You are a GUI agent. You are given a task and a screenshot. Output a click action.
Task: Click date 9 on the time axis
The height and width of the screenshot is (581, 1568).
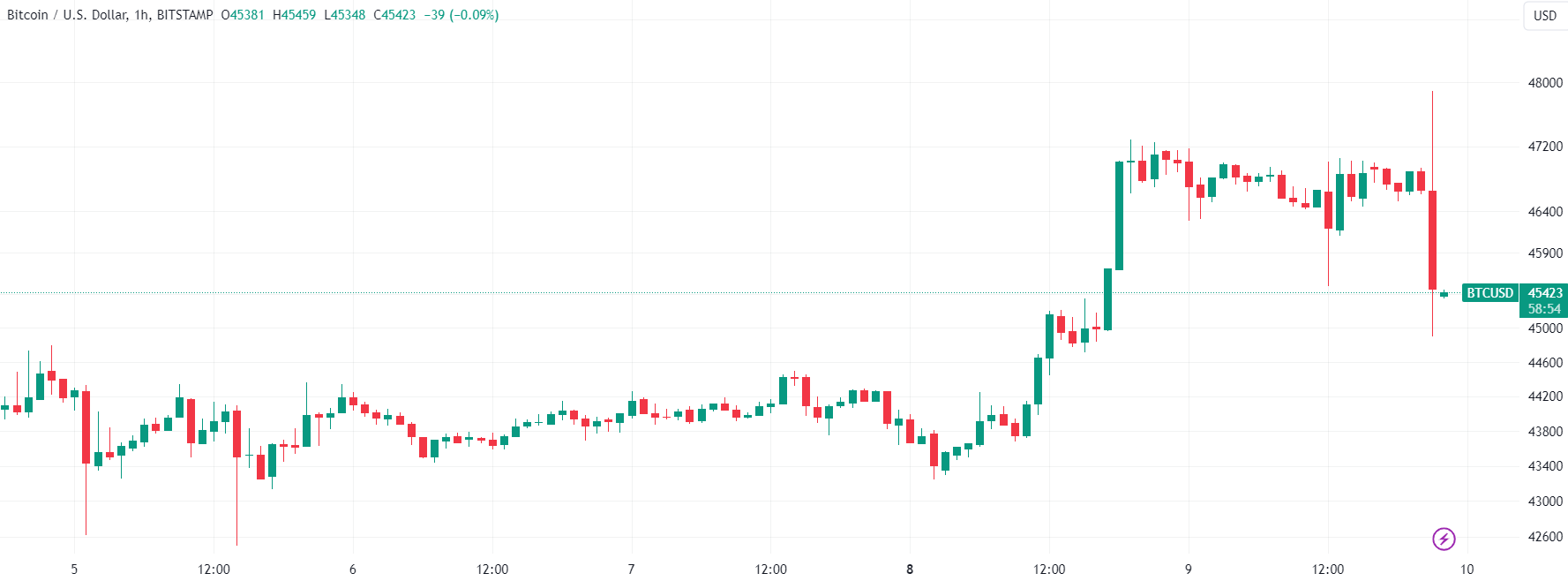pos(1189,570)
